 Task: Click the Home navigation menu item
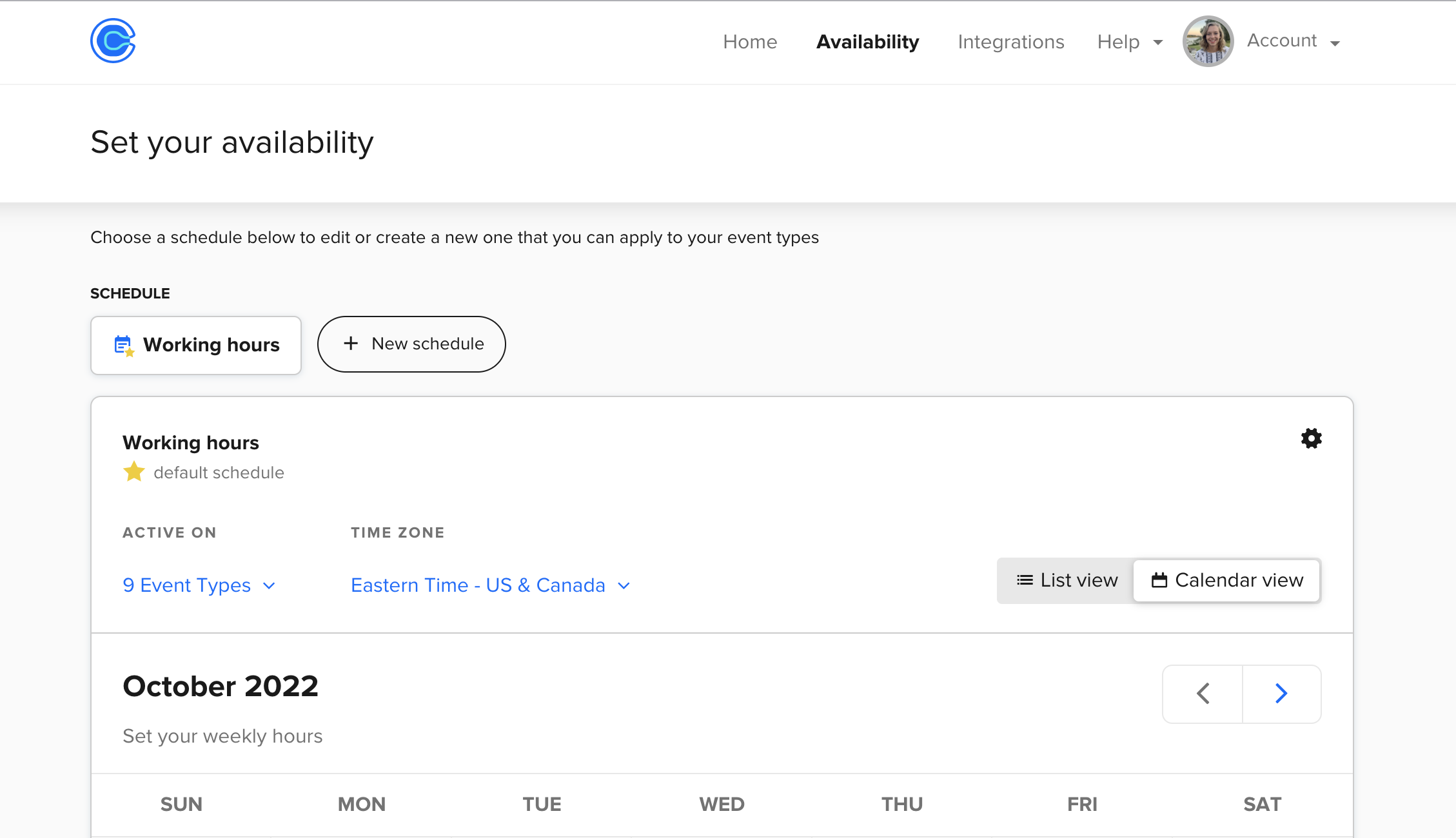click(750, 42)
